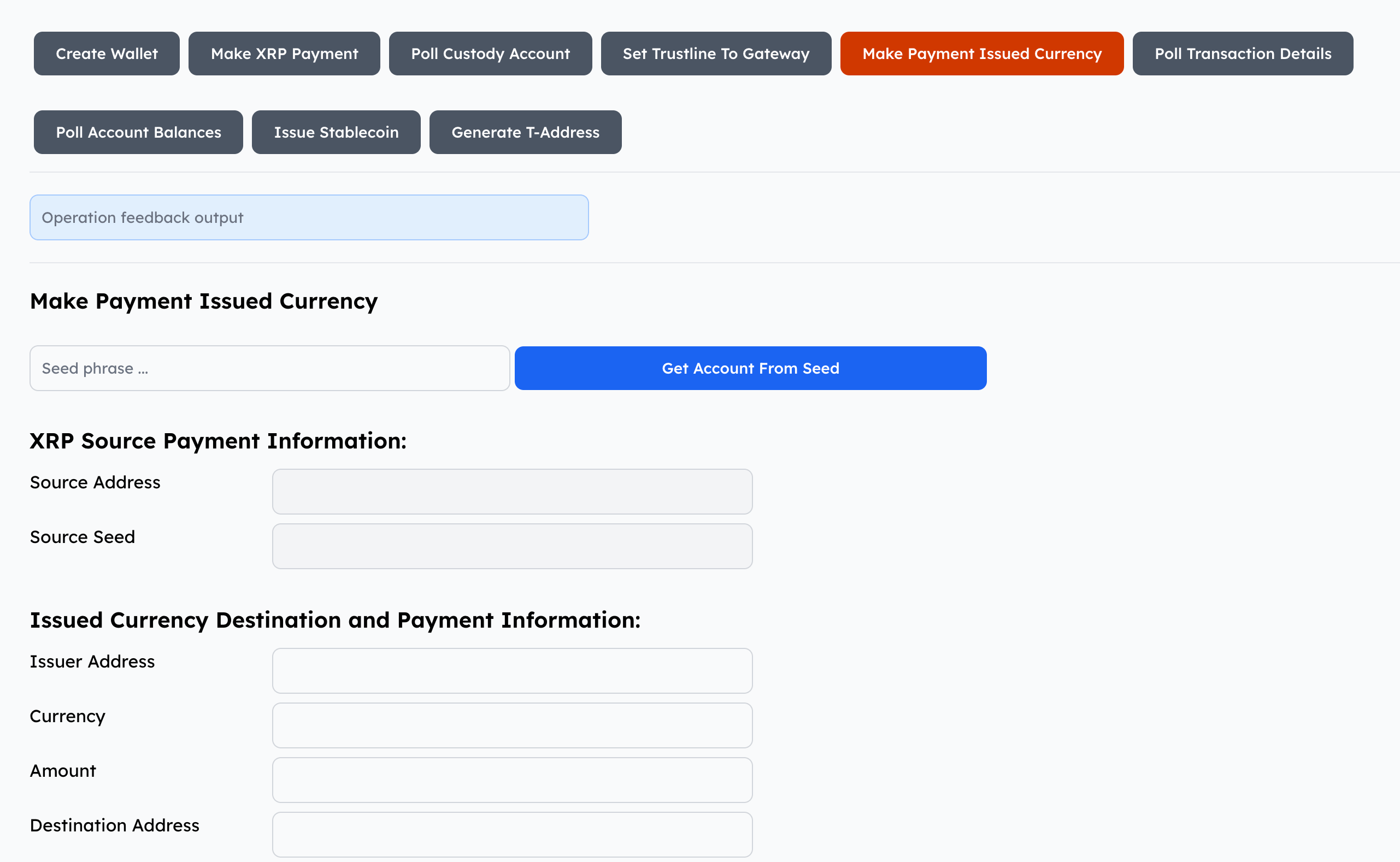Select the Source Address field
The height and width of the screenshot is (862, 1400).
(x=511, y=491)
